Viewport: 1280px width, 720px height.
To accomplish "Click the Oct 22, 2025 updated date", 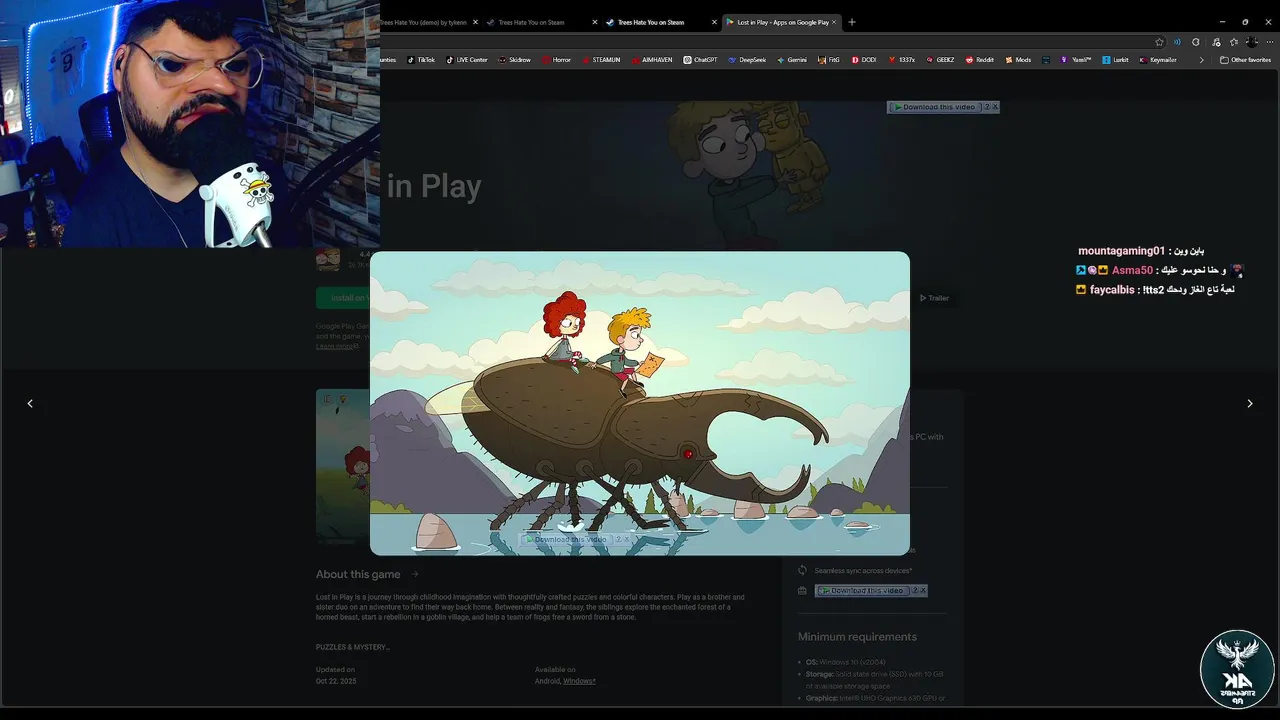I will click(x=336, y=681).
